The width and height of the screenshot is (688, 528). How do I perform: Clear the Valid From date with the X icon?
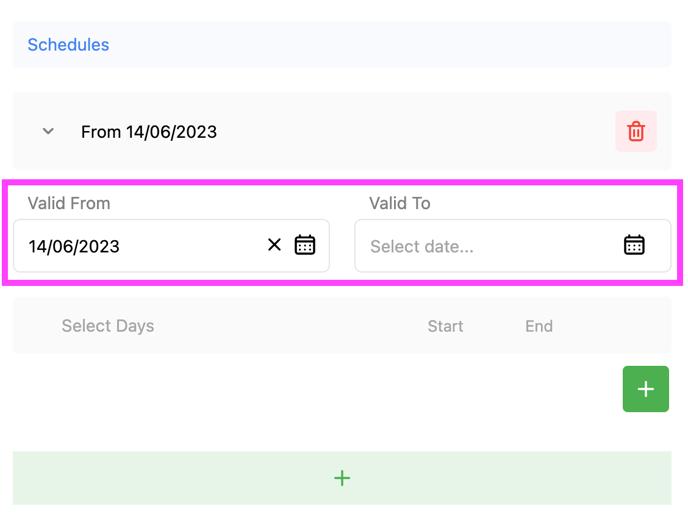pos(274,245)
